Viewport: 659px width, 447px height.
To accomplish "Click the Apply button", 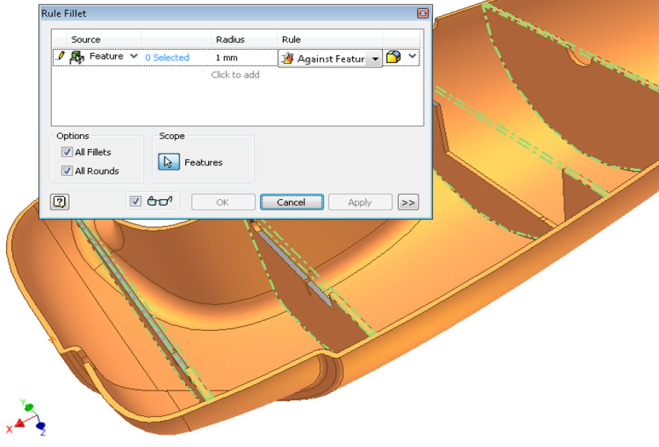I will click(360, 202).
